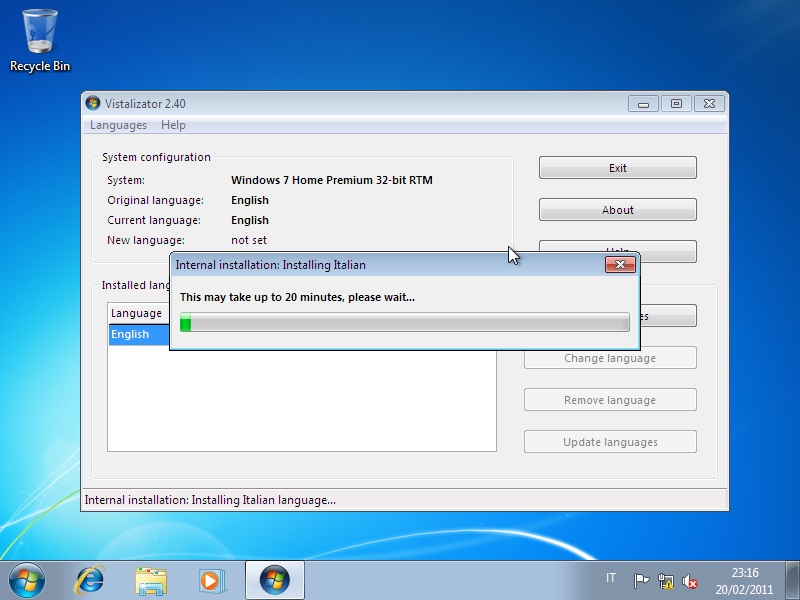Select the Vistalizator taskbar button

click(x=274, y=580)
